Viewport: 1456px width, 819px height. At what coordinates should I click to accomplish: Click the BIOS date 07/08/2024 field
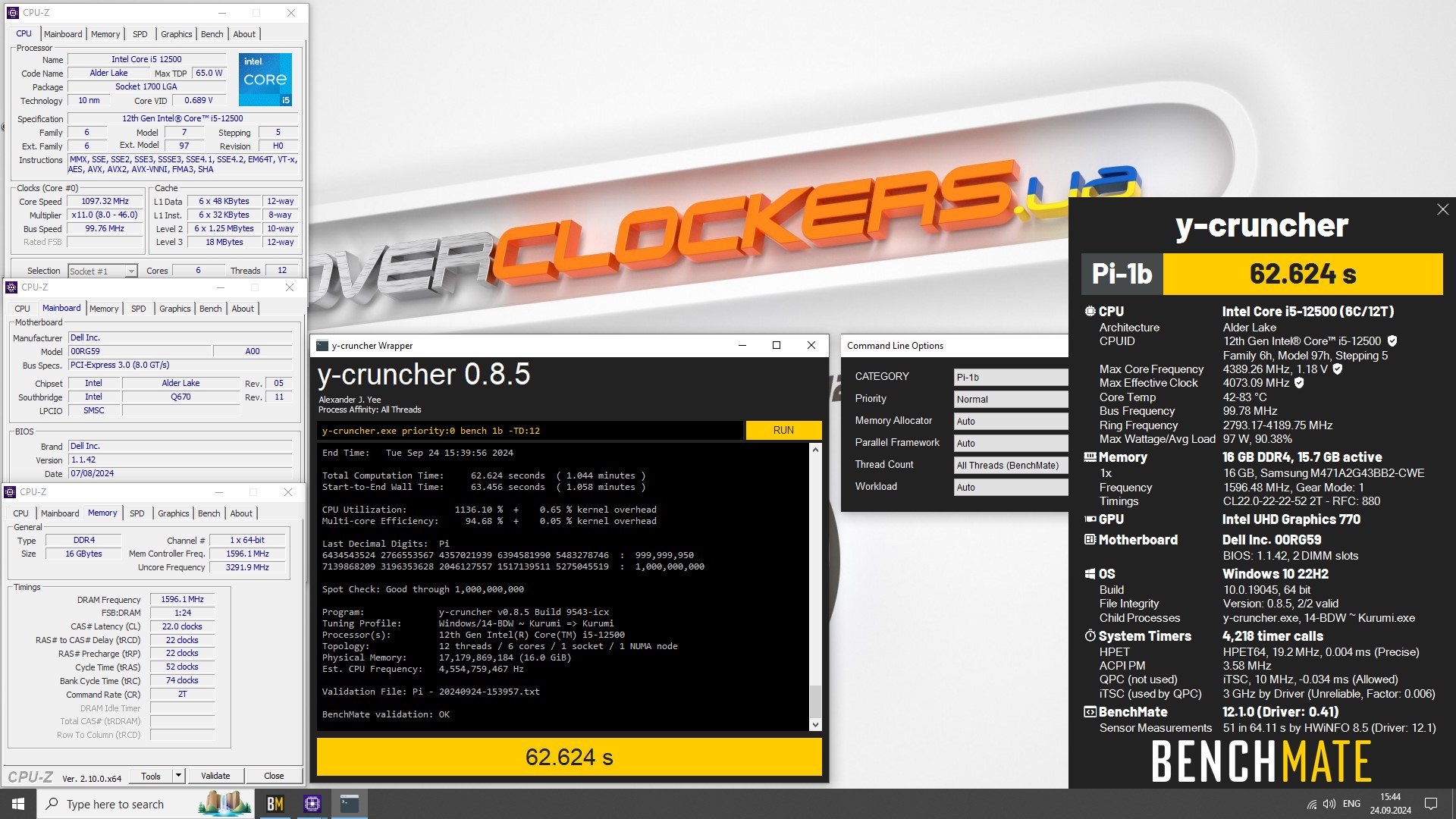pyautogui.click(x=180, y=473)
